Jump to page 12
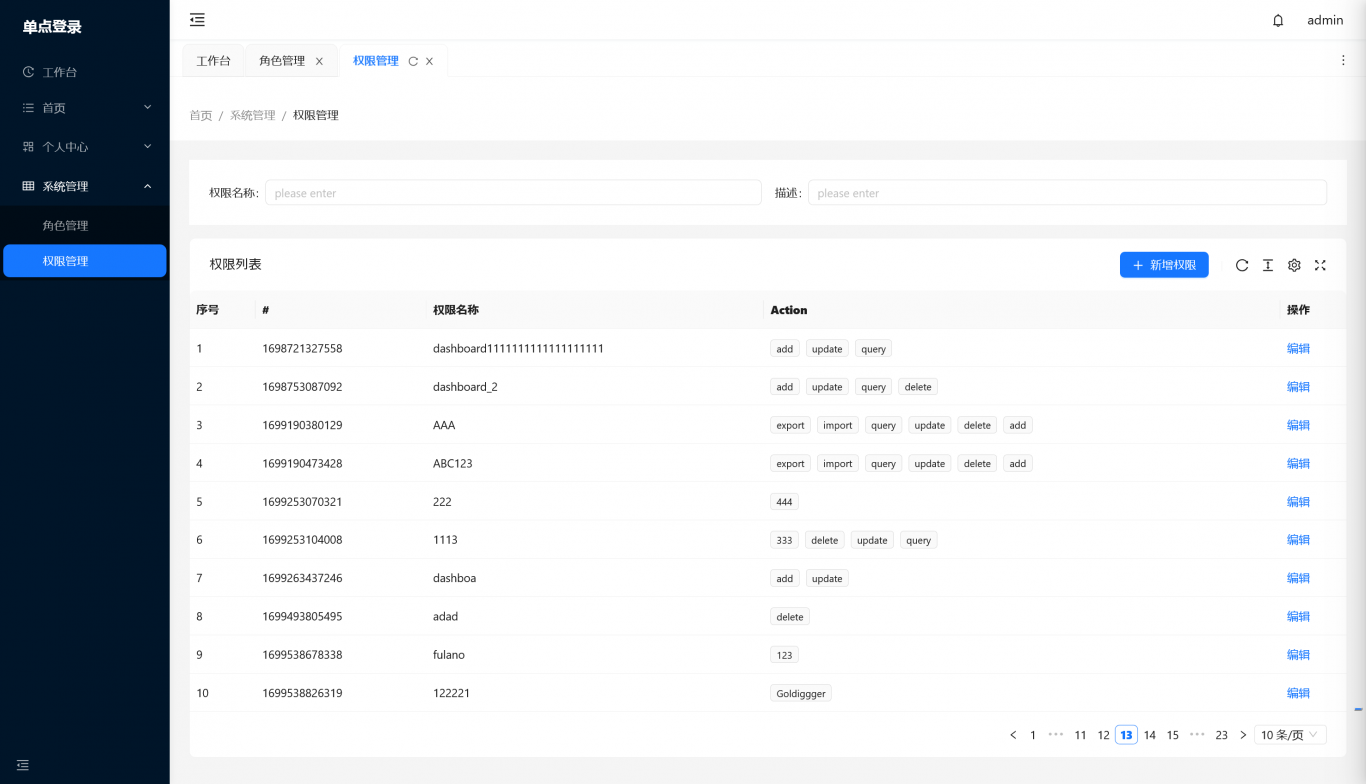 click(1103, 735)
